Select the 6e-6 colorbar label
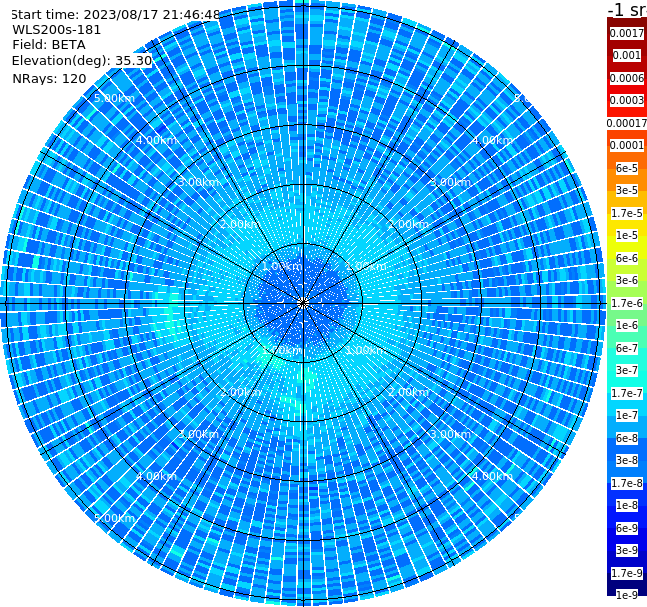The image size is (647, 607). pos(627,258)
